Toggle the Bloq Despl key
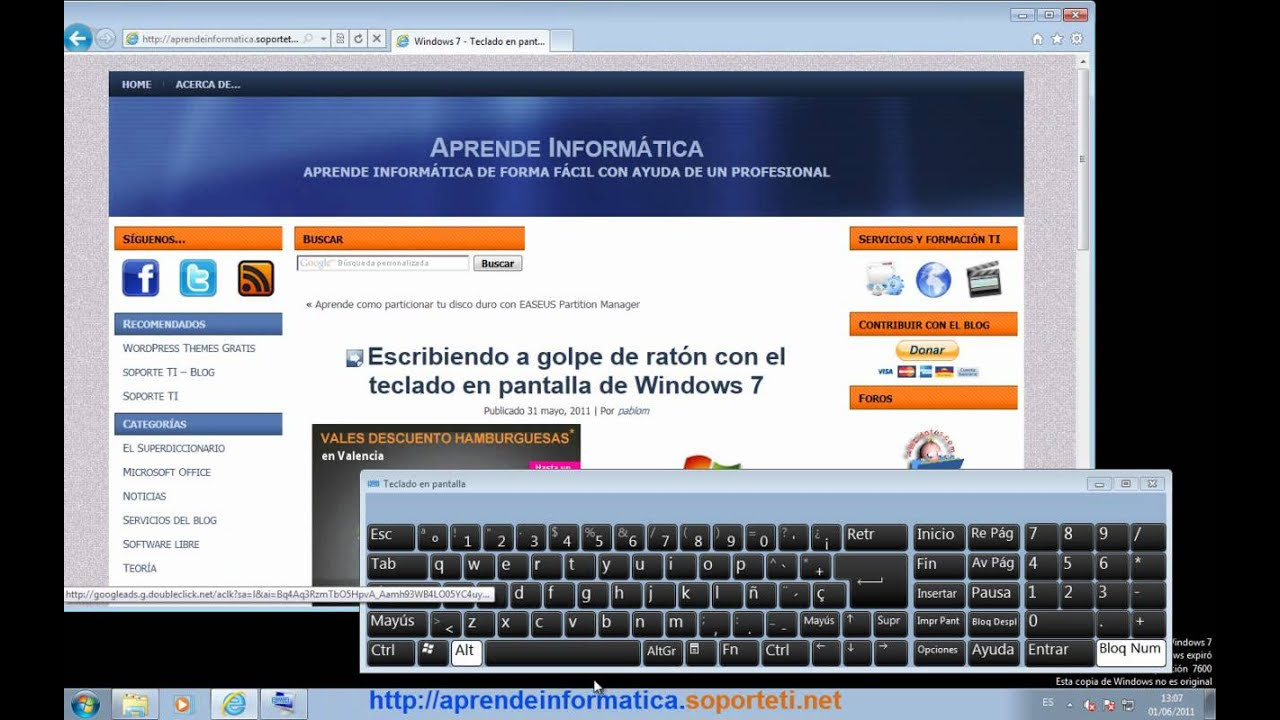The image size is (1280, 720). click(x=994, y=623)
